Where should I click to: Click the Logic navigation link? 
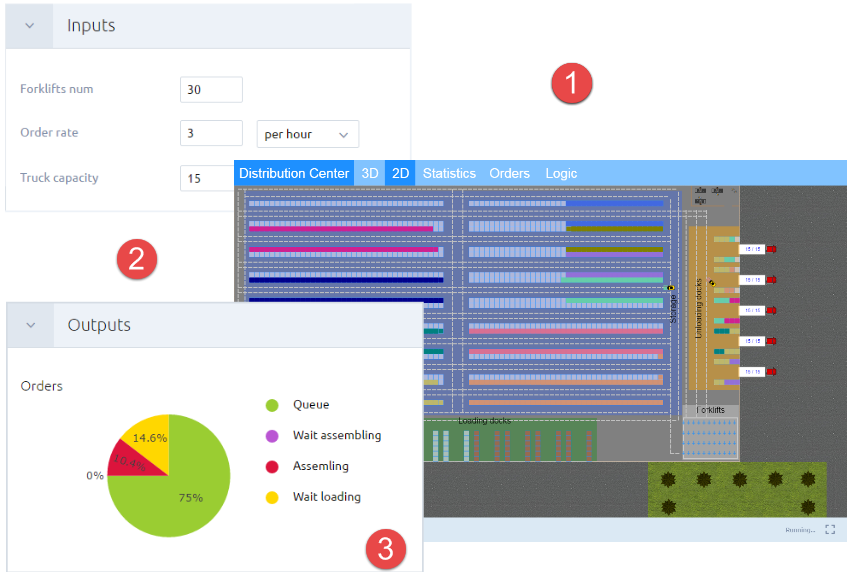pyautogui.click(x=561, y=173)
